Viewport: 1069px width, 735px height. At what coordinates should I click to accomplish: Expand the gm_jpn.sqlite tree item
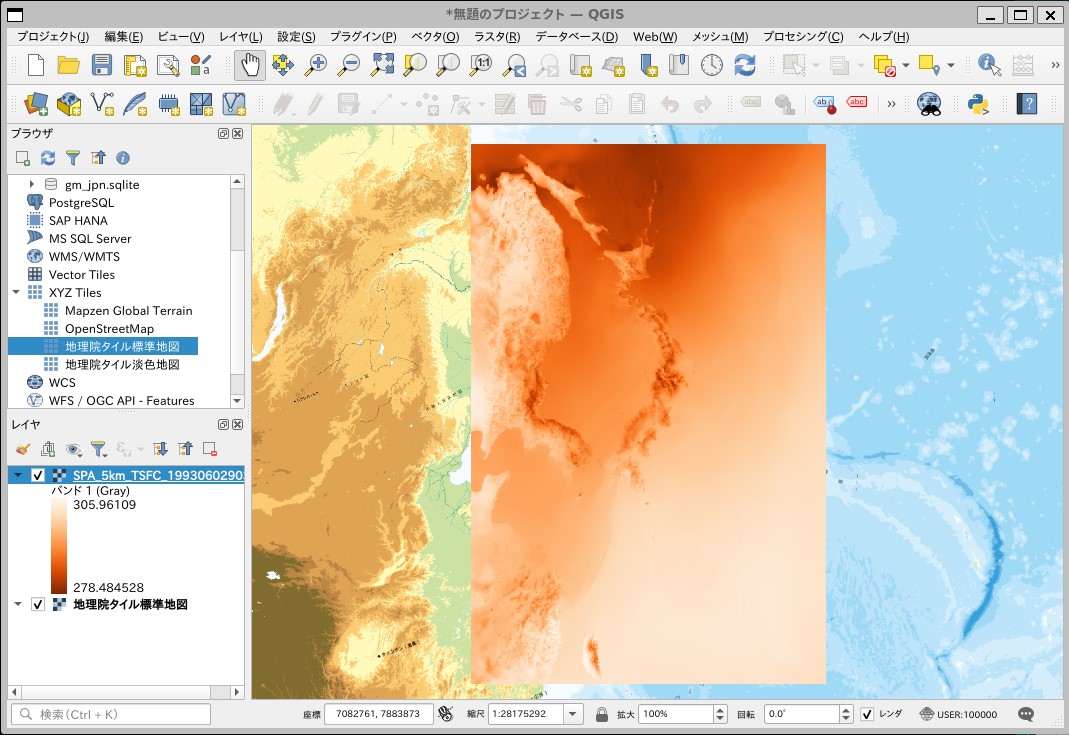(x=31, y=184)
